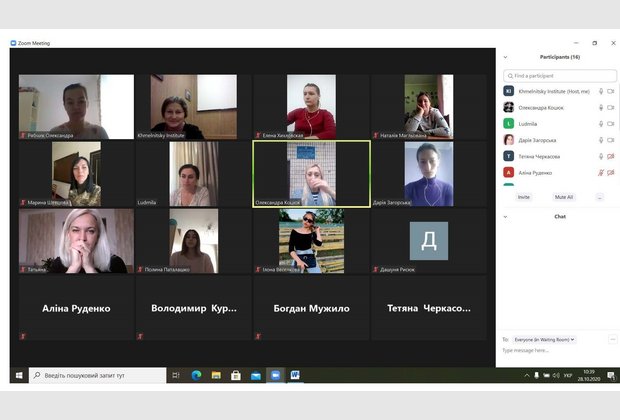620x420 pixels.
Task: Select Володимир Кур... name-only tile
Action: point(194,308)
